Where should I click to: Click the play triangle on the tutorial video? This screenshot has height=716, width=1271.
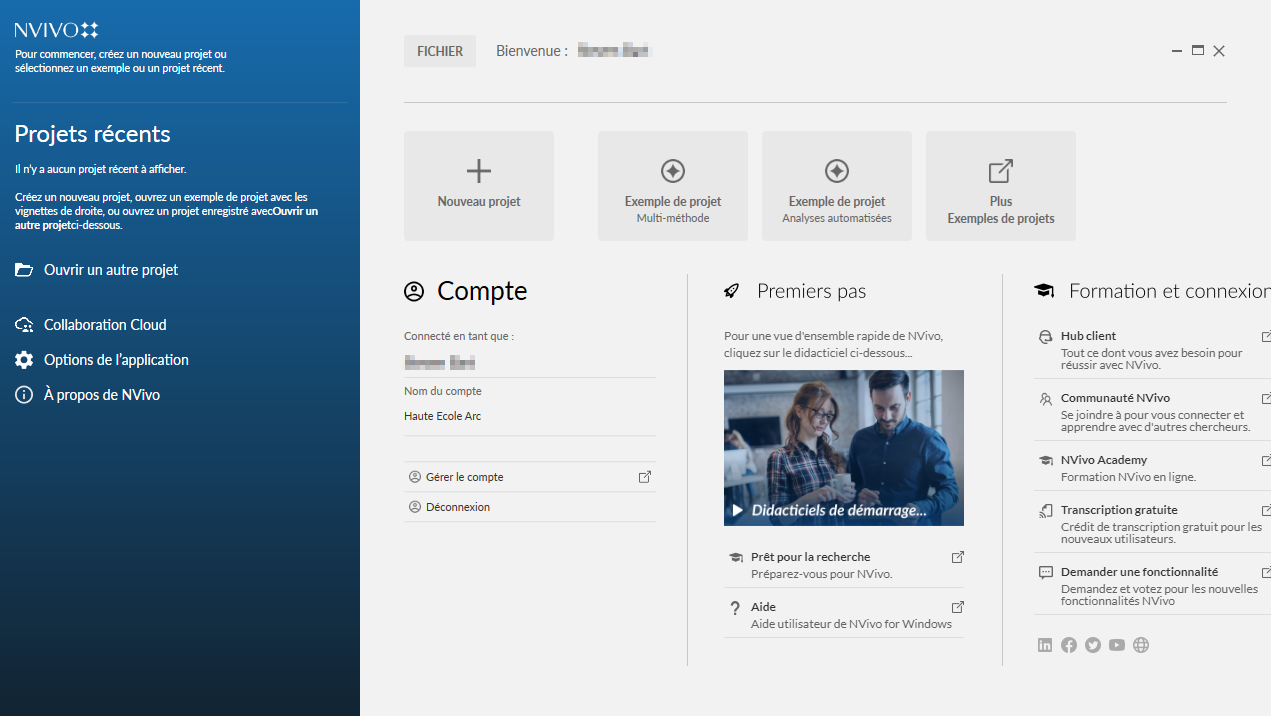click(738, 510)
